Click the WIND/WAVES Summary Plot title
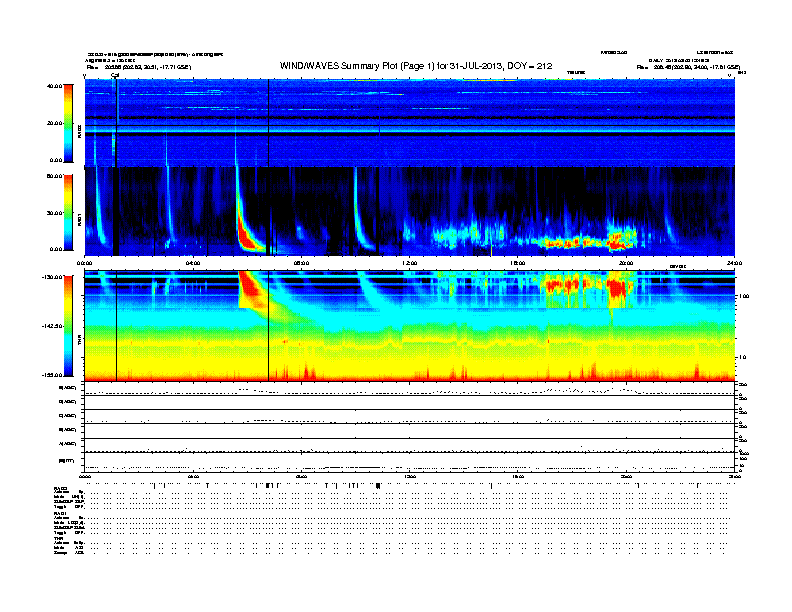Viewport: 792px width, 612px height. [x=416, y=66]
